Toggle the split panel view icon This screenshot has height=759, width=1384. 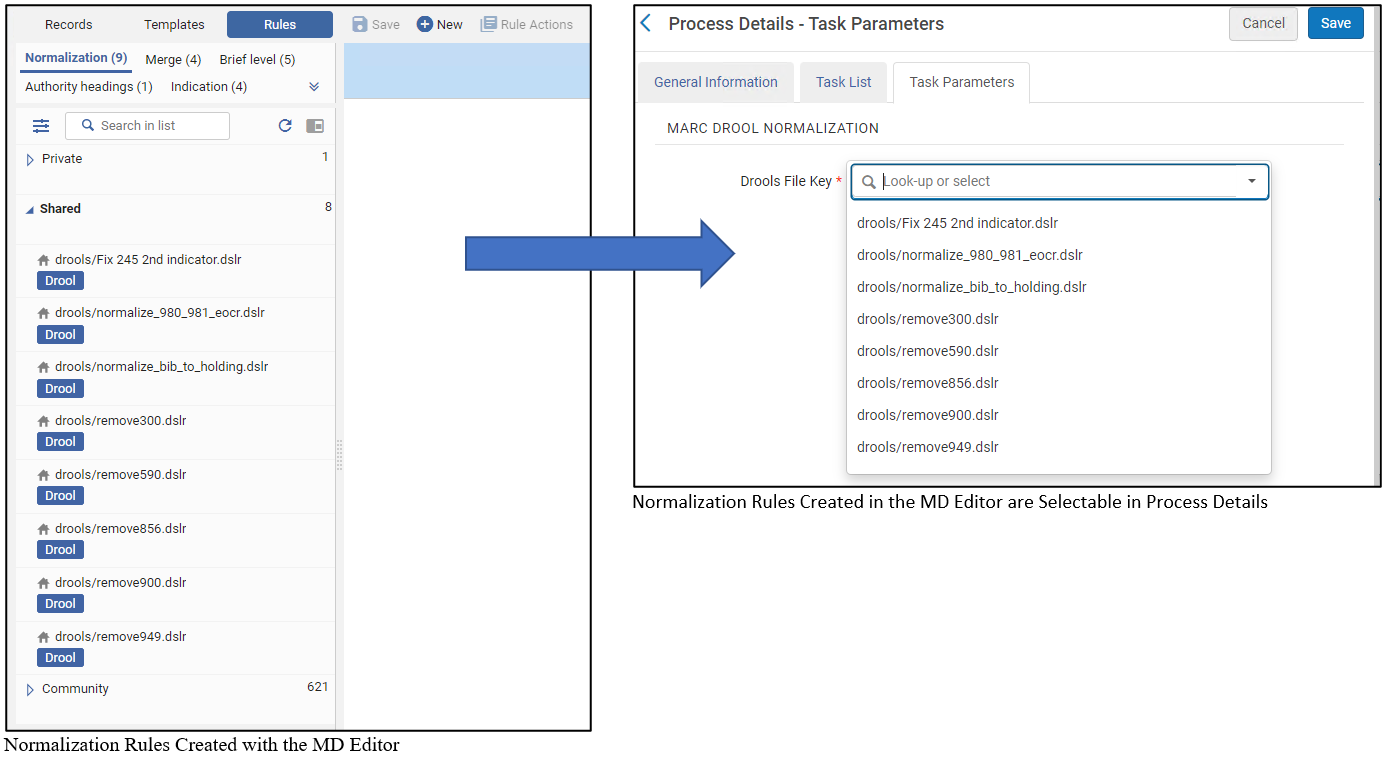click(x=315, y=126)
